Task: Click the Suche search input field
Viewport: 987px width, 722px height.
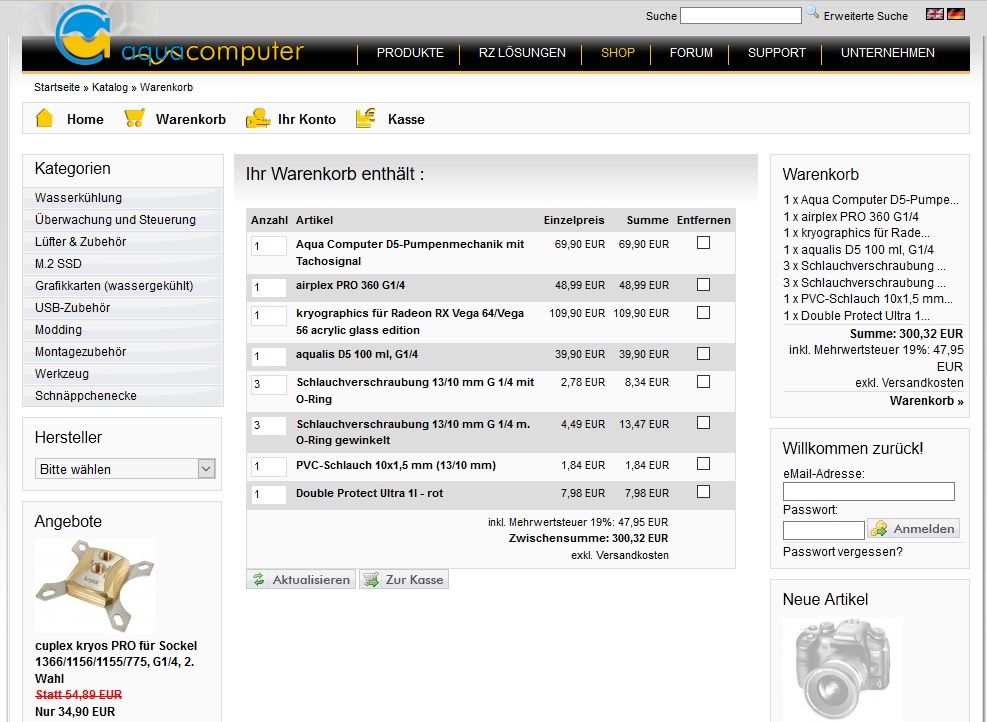Action: point(741,15)
